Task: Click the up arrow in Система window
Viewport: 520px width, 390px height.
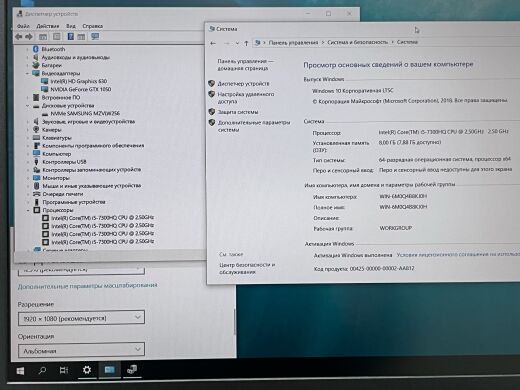Action: pyautogui.click(x=246, y=43)
